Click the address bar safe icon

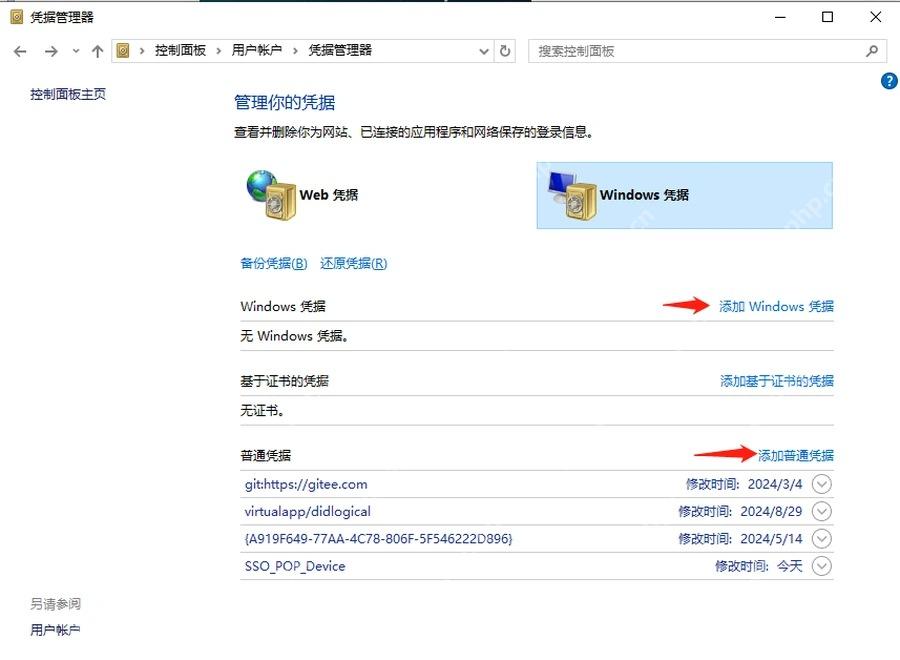[123, 51]
